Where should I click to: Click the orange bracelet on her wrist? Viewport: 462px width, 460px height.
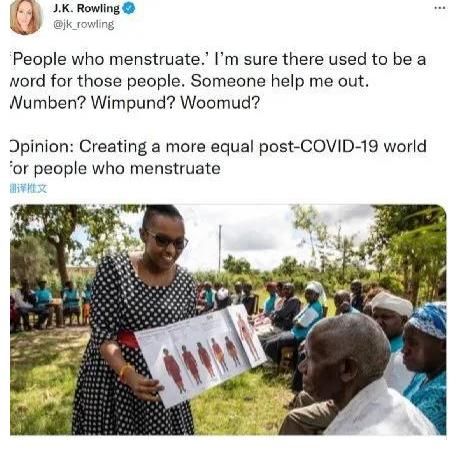(x=125, y=371)
